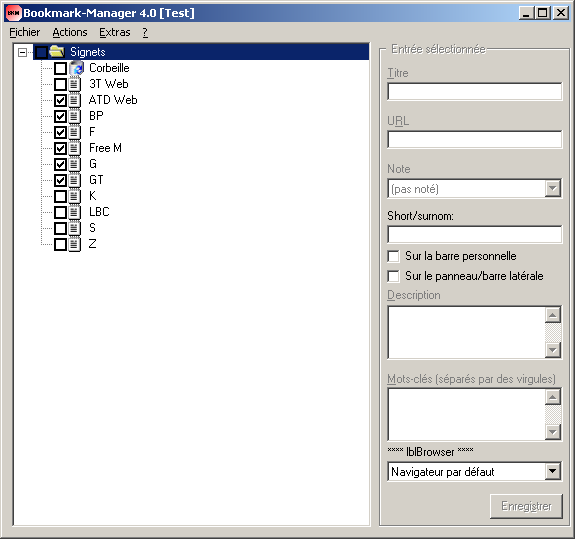The height and width of the screenshot is (539, 575).
Task: Open the Fichier menu
Action: [25, 33]
